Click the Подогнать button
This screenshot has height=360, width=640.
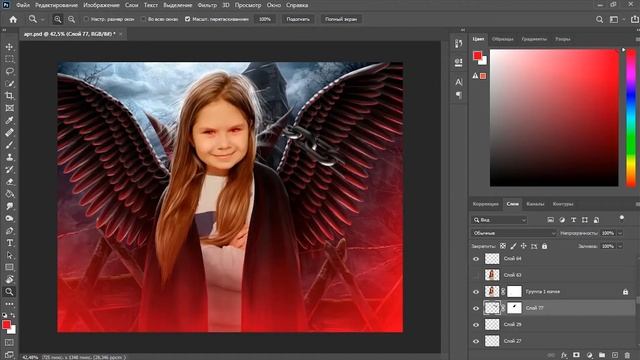point(298,19)
